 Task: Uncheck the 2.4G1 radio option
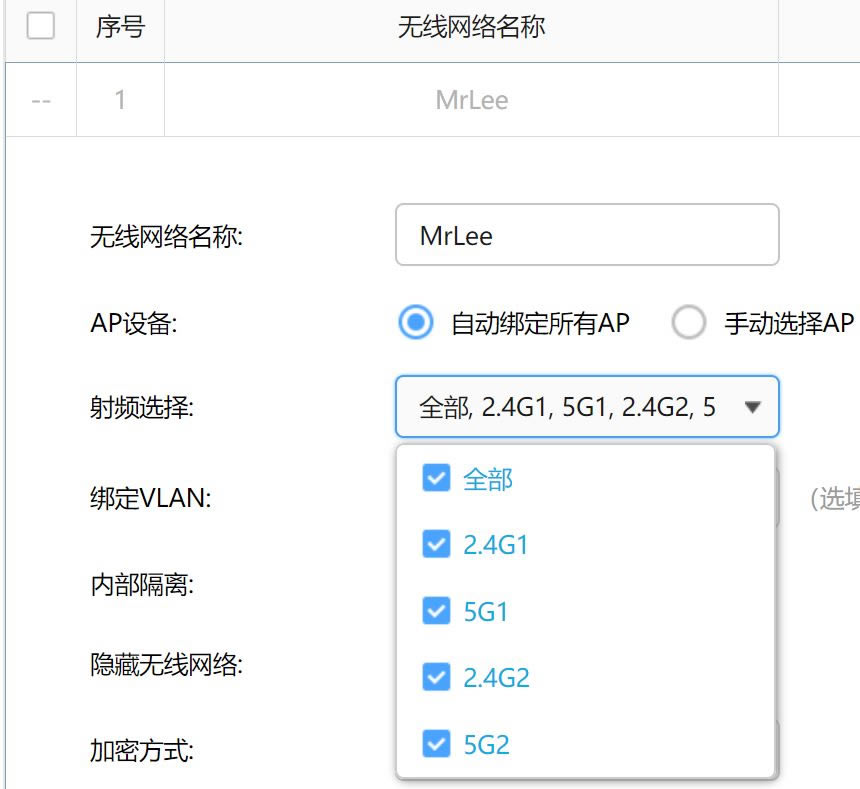coord(436,544)
